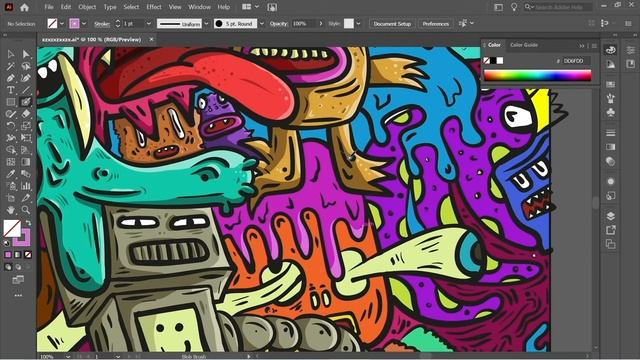Pick the Scale tool
The width and height of the screenshot is (640, 360).
(x=26, y=126)
